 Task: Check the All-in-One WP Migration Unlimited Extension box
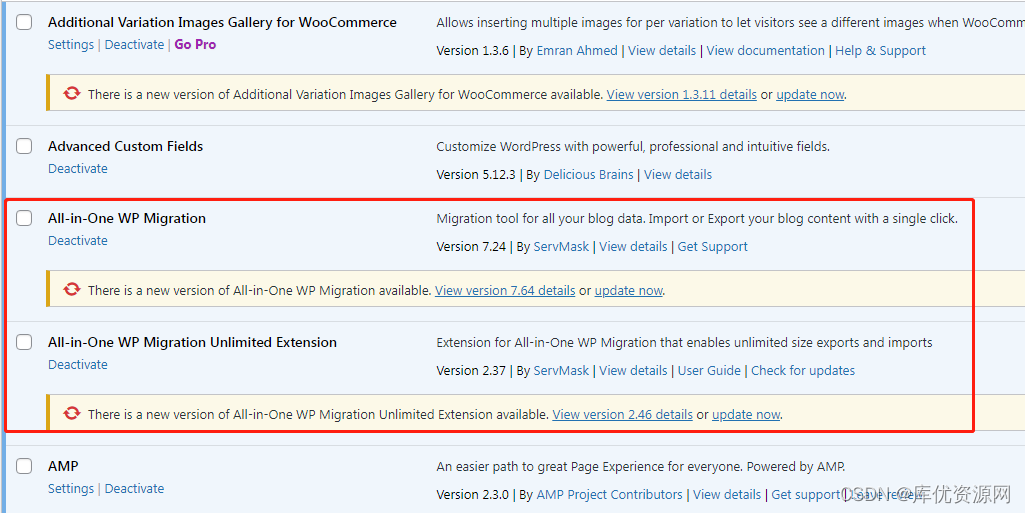coord(24,342)
